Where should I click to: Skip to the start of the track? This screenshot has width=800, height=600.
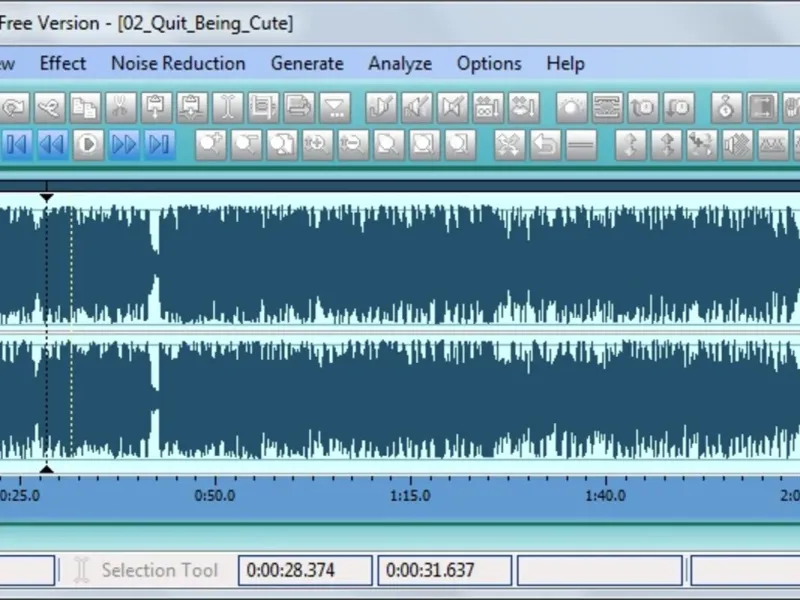(16, 145)
